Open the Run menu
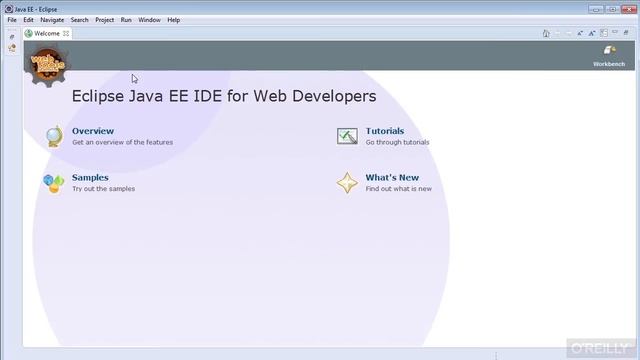This screenshot has width=640, height=360. (x=126, y=20)
